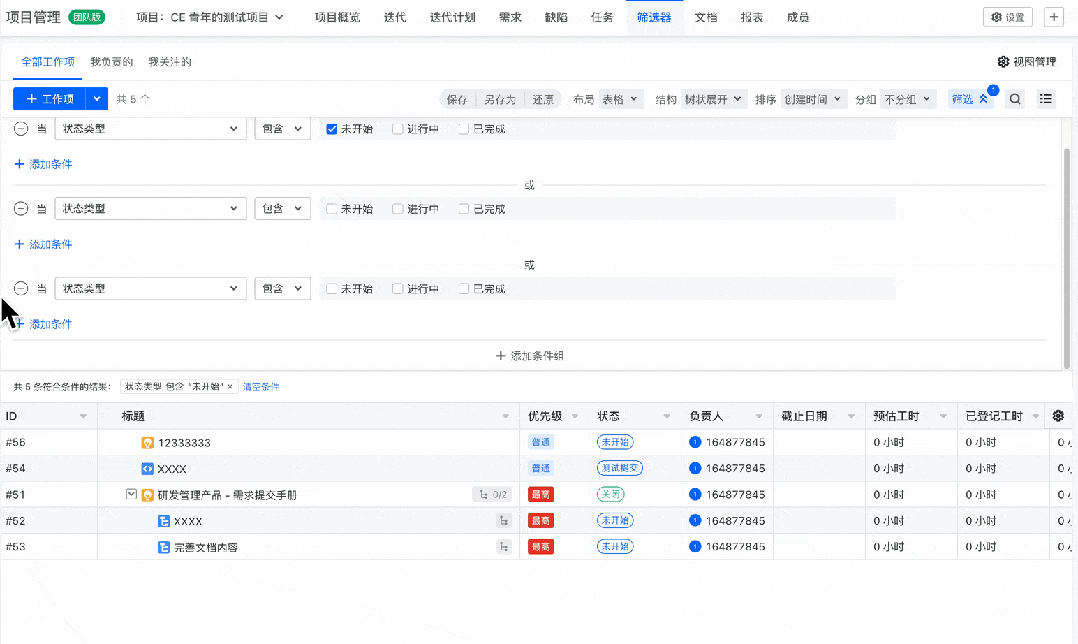The image size is (1078, 644).
Task: Click the search magnifier icon in toolbar
Action: tap(1015, 99)
